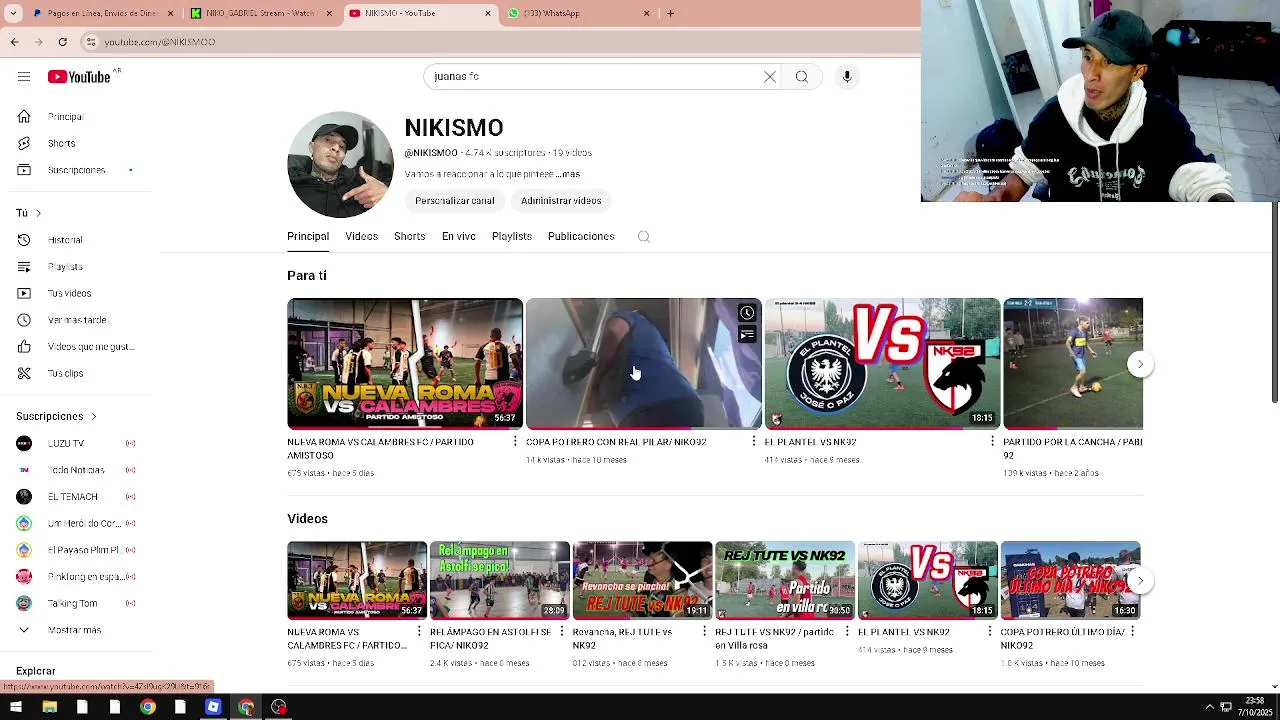Image resolution: width=1280 pixels, height=720 pixels.
Task: Open options for Nueva Roma featured video
Action: coord(515,442)
